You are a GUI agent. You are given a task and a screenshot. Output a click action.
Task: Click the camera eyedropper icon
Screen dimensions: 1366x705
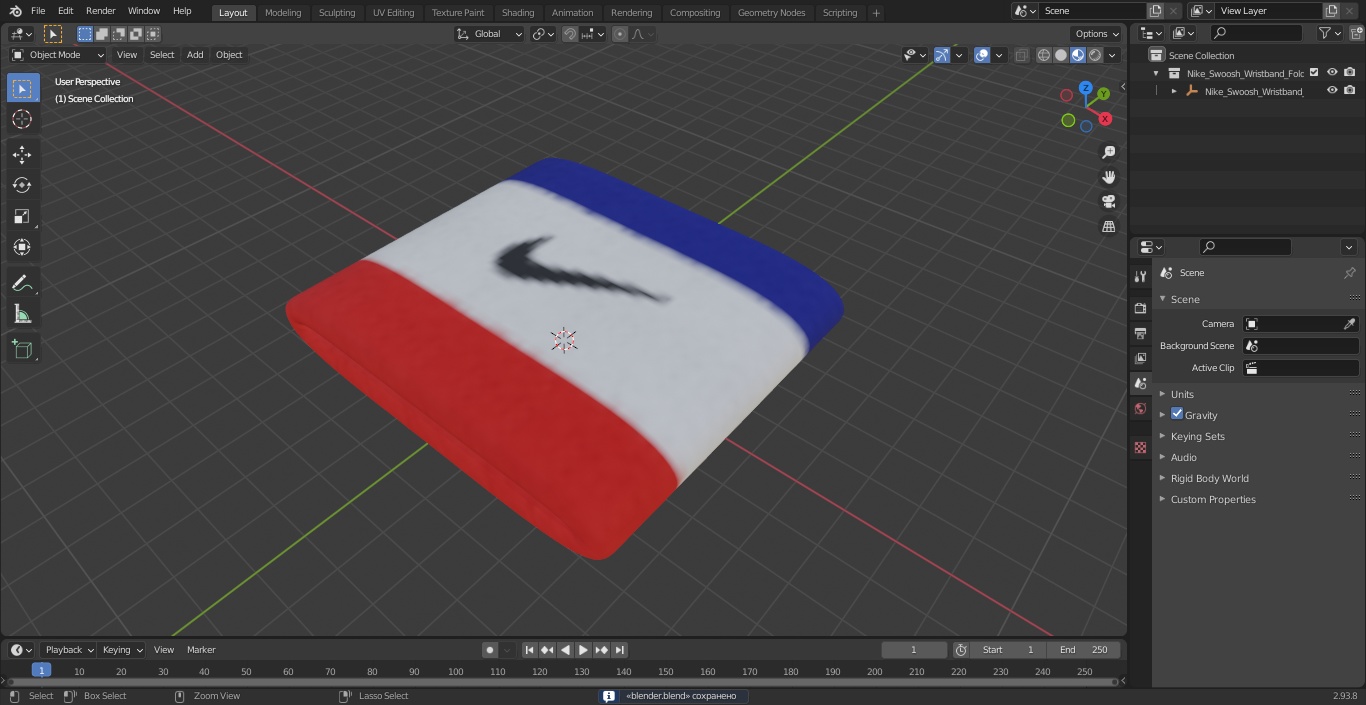pos(1349,324)
